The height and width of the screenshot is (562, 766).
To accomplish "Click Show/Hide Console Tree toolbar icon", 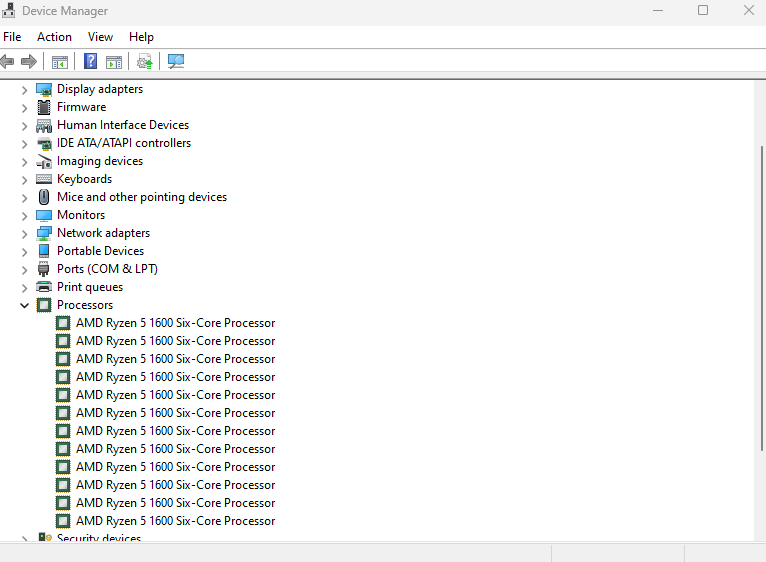I will point(60,61).
